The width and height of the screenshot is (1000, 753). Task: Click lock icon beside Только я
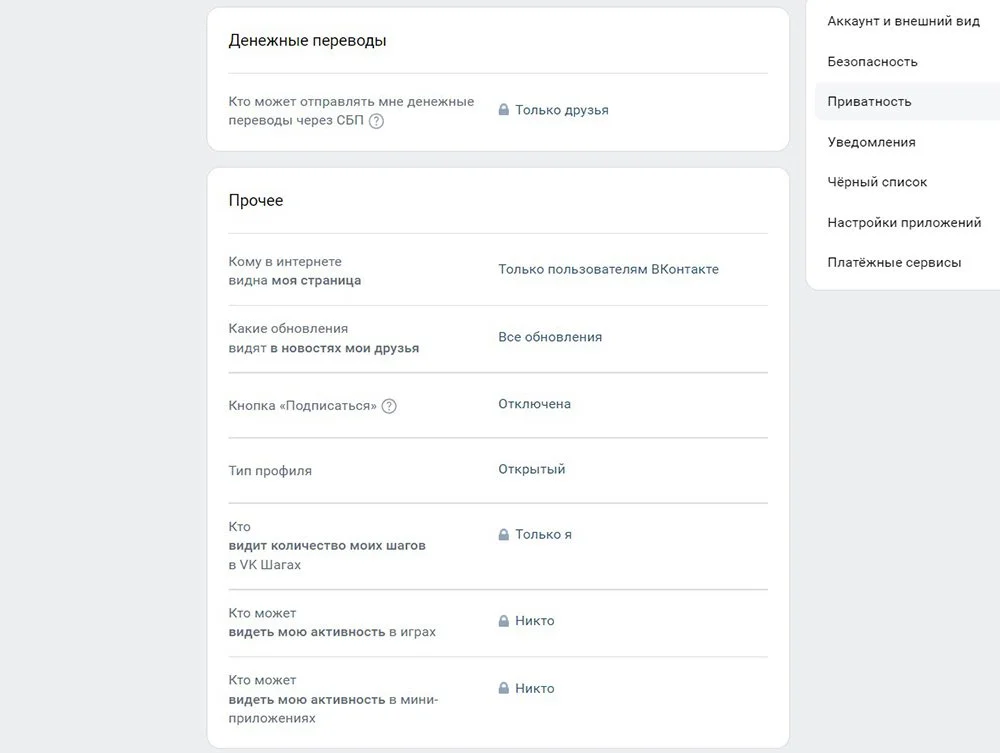tap(504, 534)
